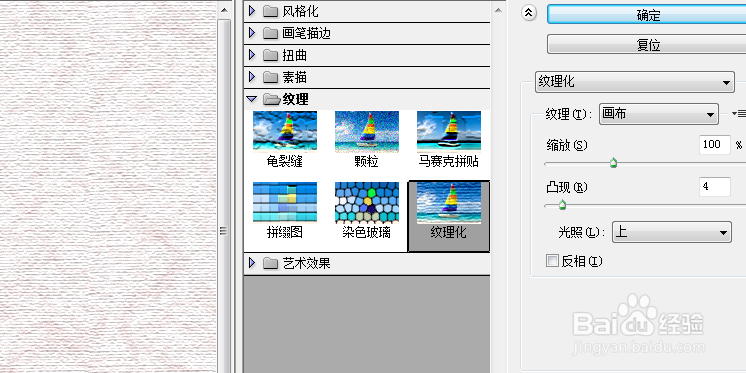Expand the 扭曲 filter folder
Screen dimensions: 746x373
coord(252,55)
